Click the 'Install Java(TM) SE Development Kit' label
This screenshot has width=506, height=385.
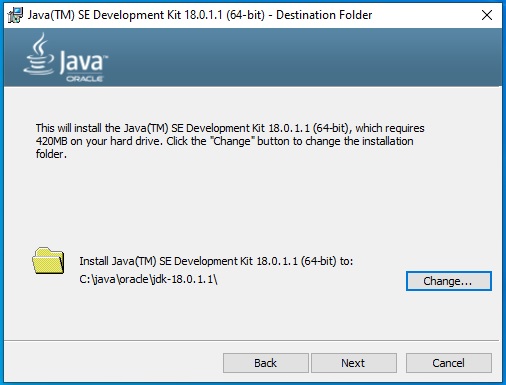[216, 261]
